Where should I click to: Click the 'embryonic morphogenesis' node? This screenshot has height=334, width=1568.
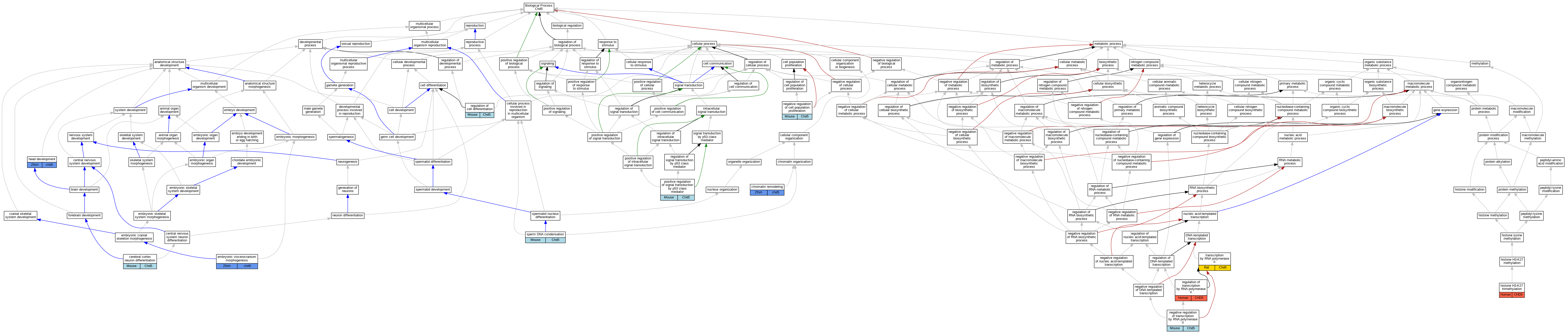point(295,137)
